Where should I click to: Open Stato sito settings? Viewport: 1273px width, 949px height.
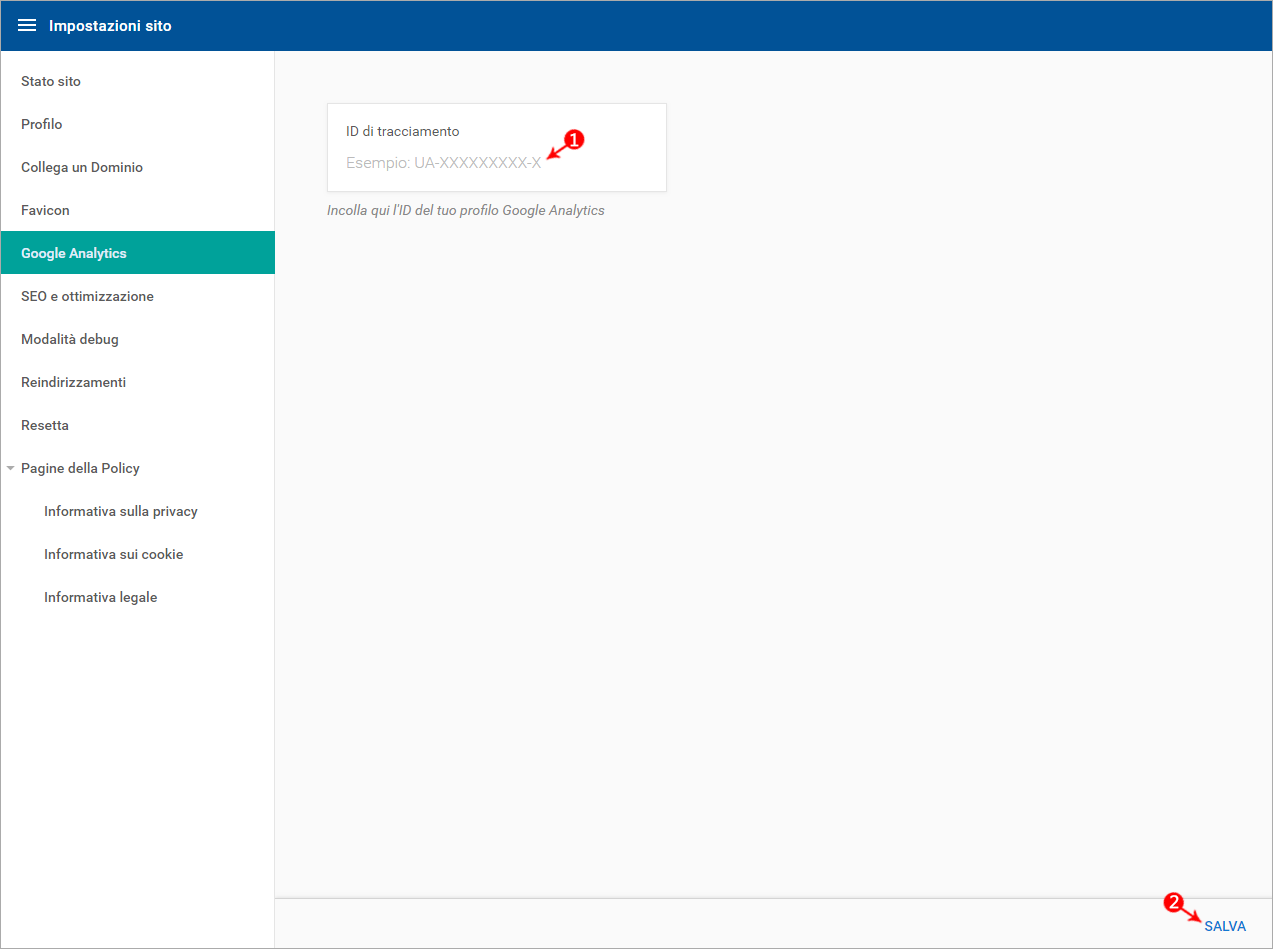(137, 81)
